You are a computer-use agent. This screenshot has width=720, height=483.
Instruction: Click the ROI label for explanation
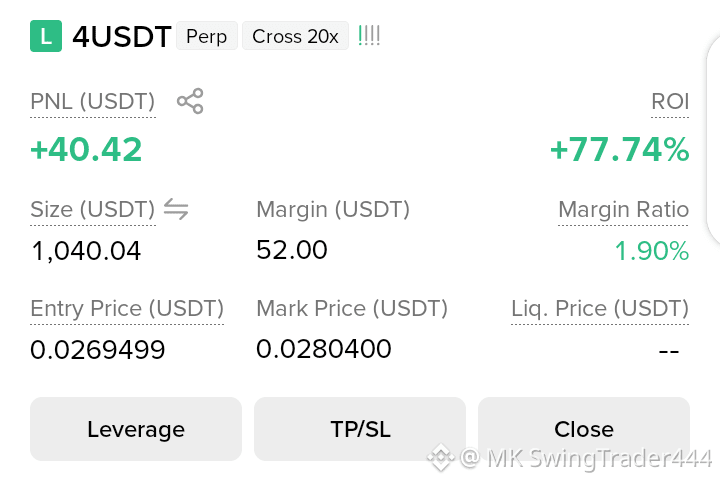coord(670,101)
